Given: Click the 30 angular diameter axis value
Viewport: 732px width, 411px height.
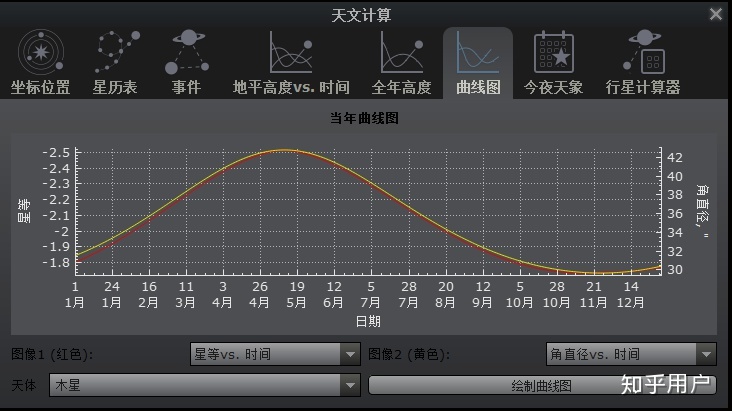Looking at the screenshot, I should [675, 269].
